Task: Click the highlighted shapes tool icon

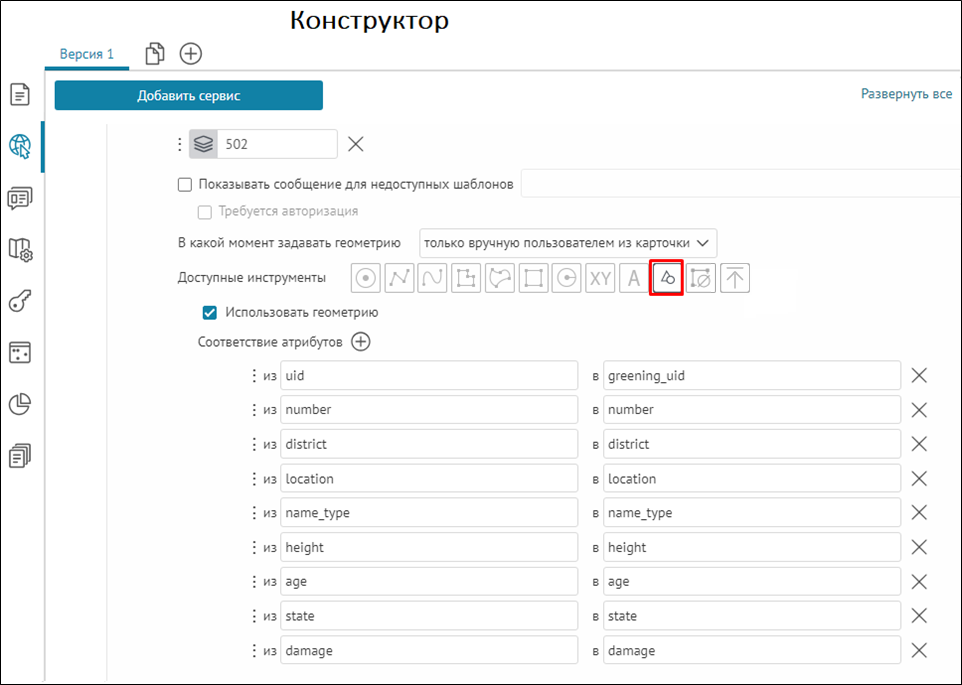Action: tap(667, 279)
